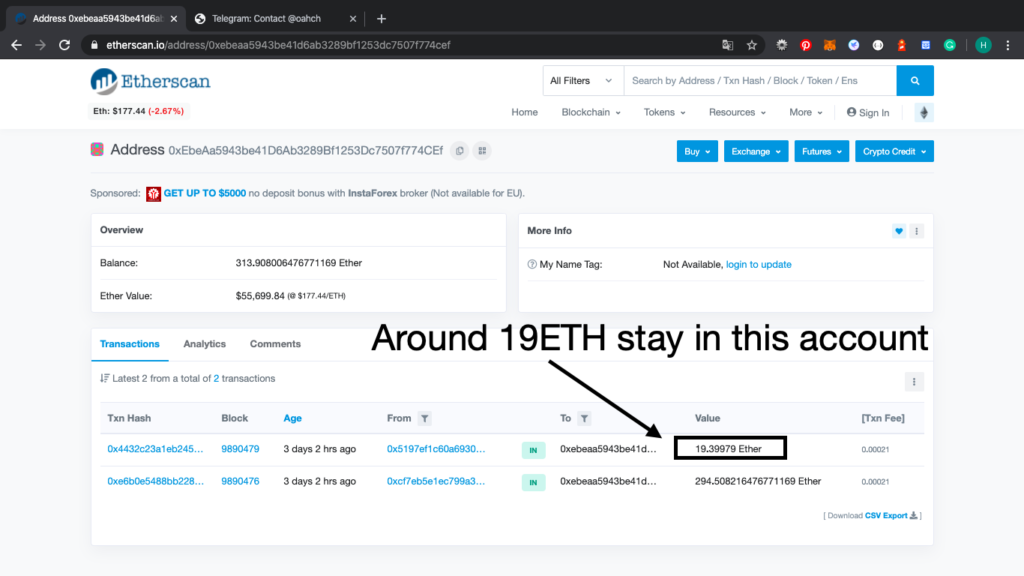This screenshot has width=1024, height=576.
Task: Open the Chrome profile avatar H
Action: pos(983,45)
